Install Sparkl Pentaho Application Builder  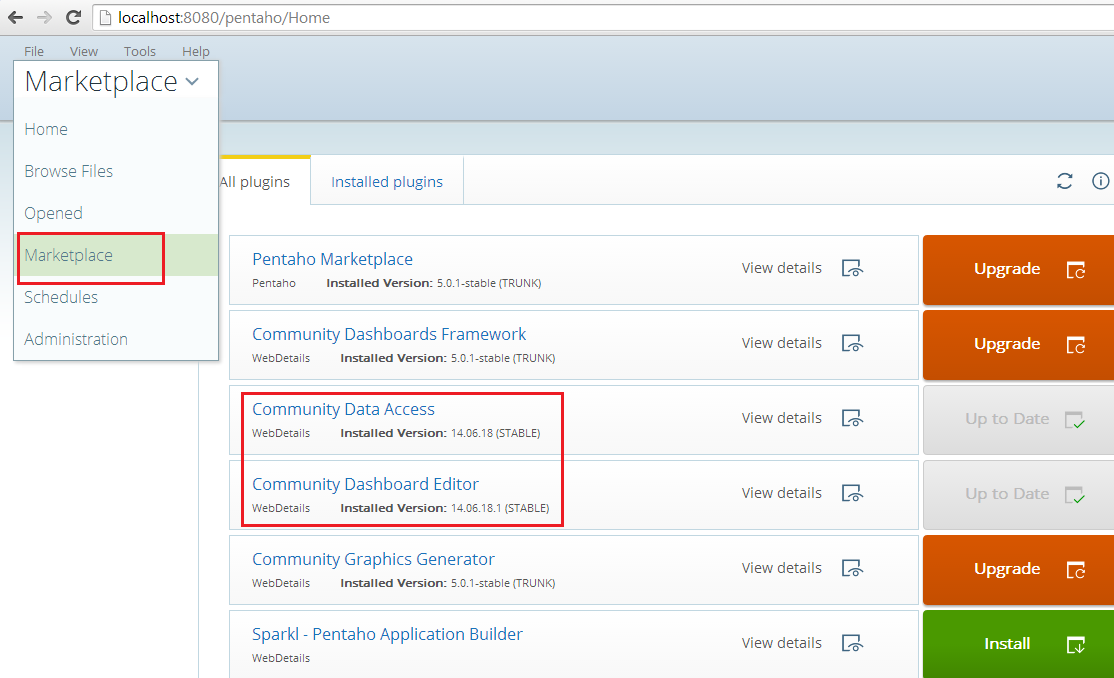click(1017, 644)
